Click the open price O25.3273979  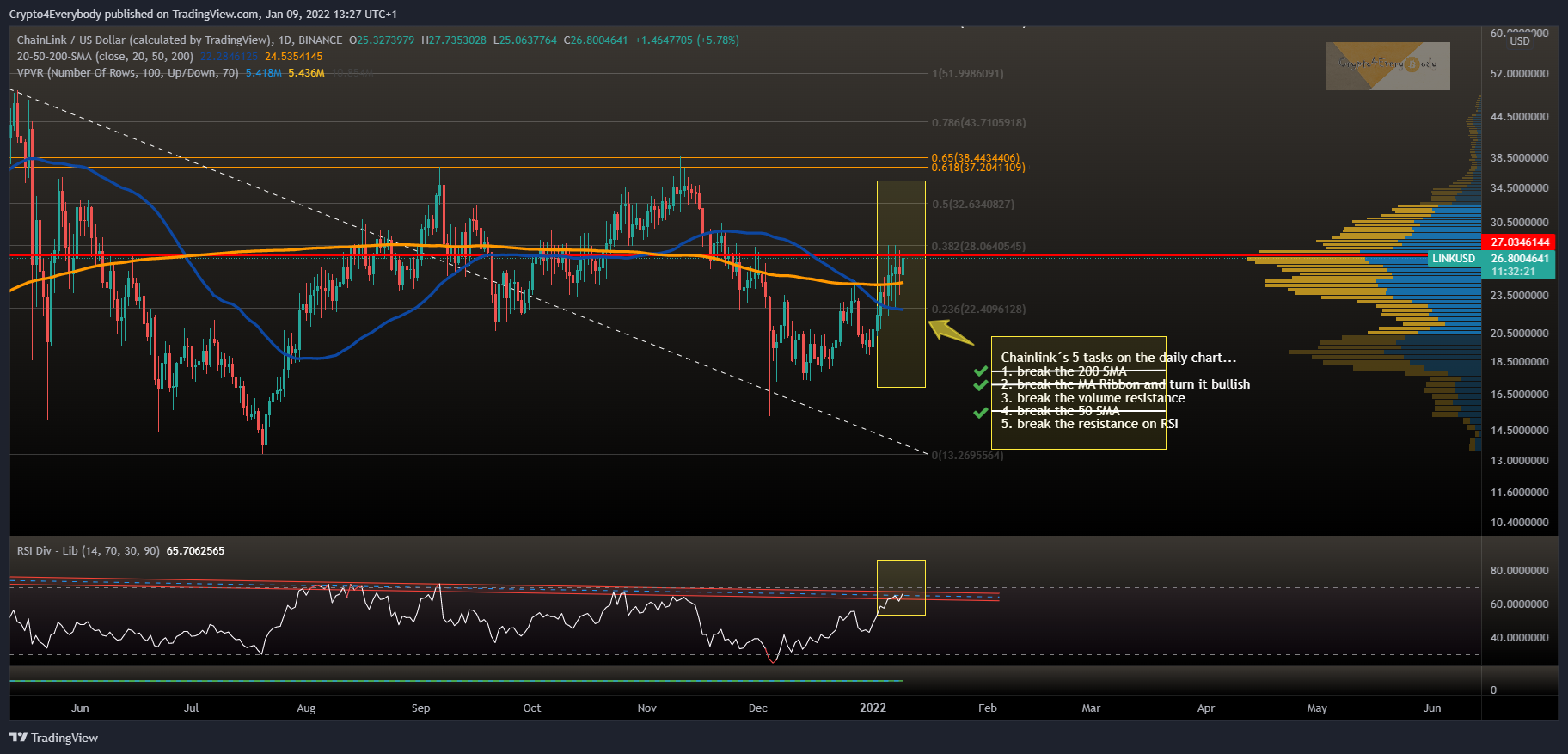click(x=382, y=40)
